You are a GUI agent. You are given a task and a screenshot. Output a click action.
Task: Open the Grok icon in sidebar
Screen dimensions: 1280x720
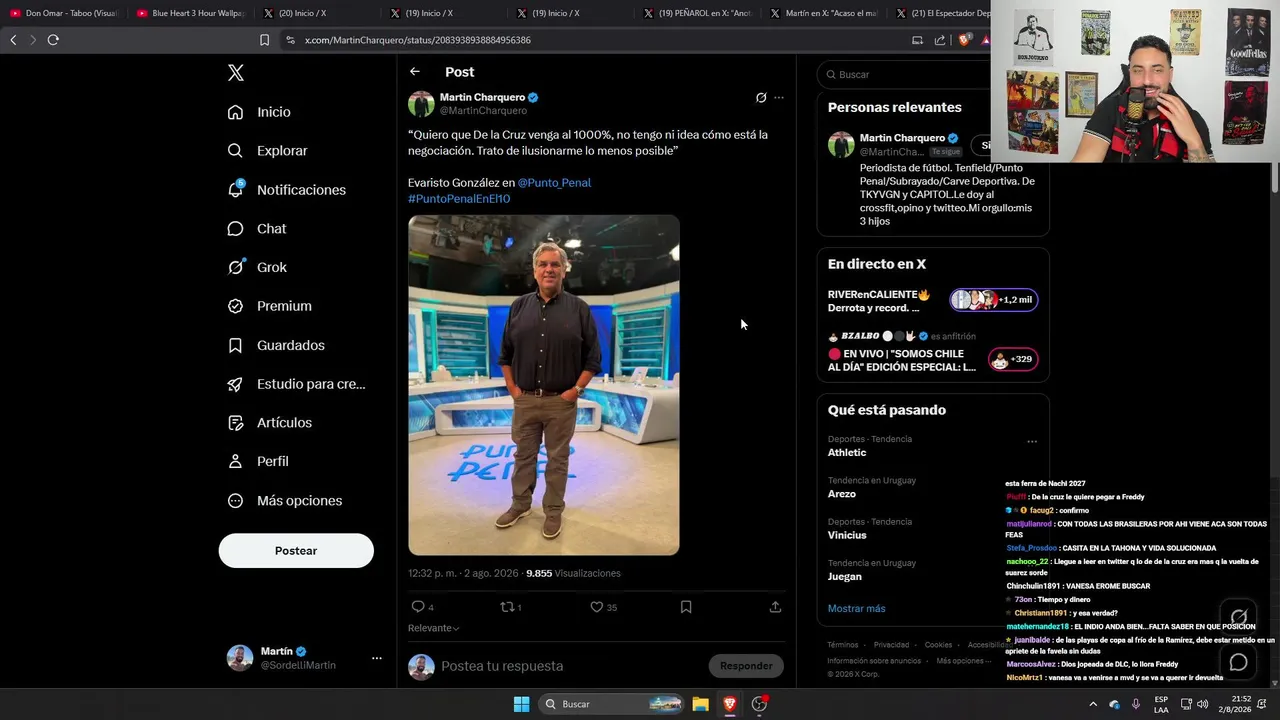coord(235,267)
